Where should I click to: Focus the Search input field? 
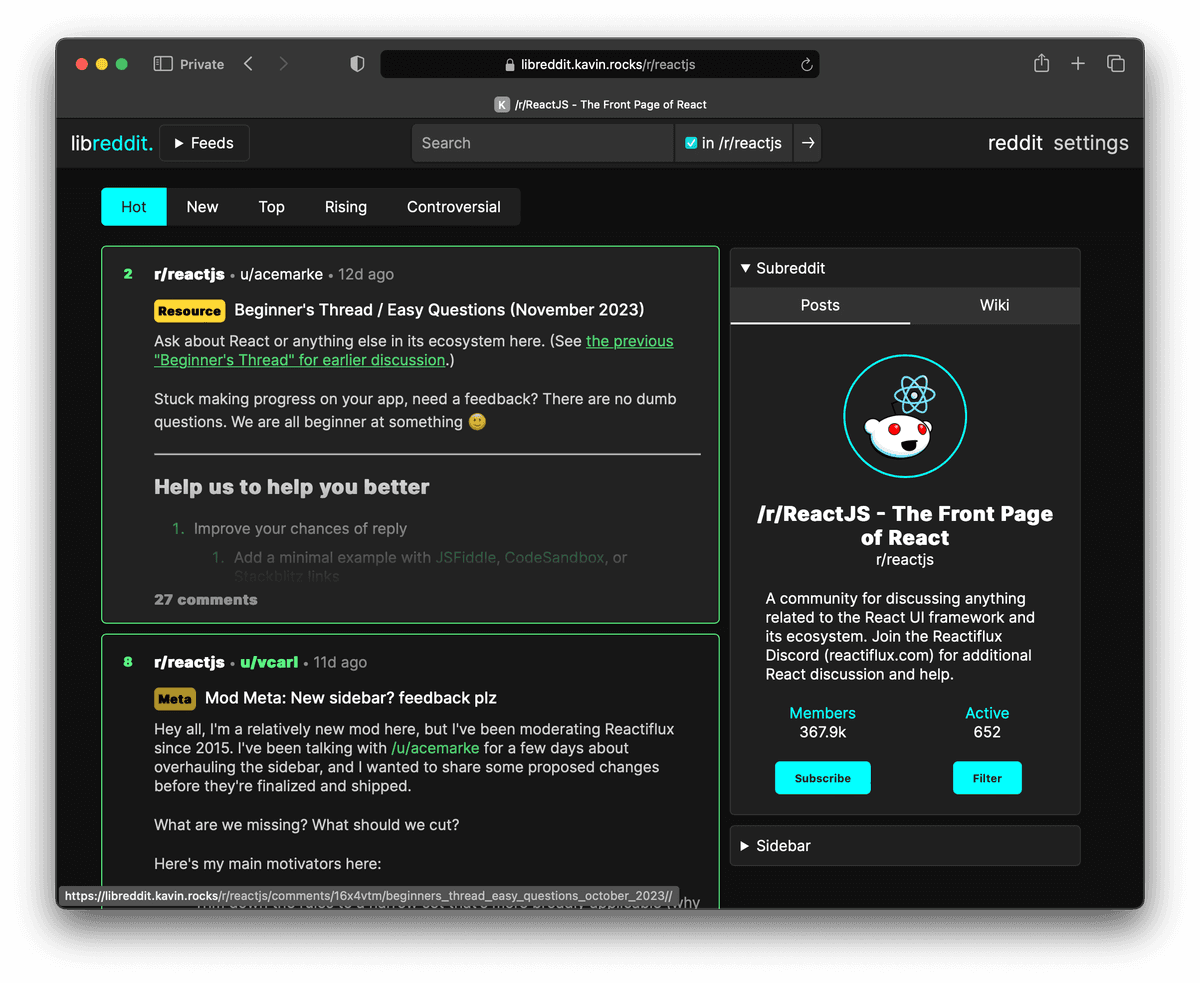coord(543,143)
